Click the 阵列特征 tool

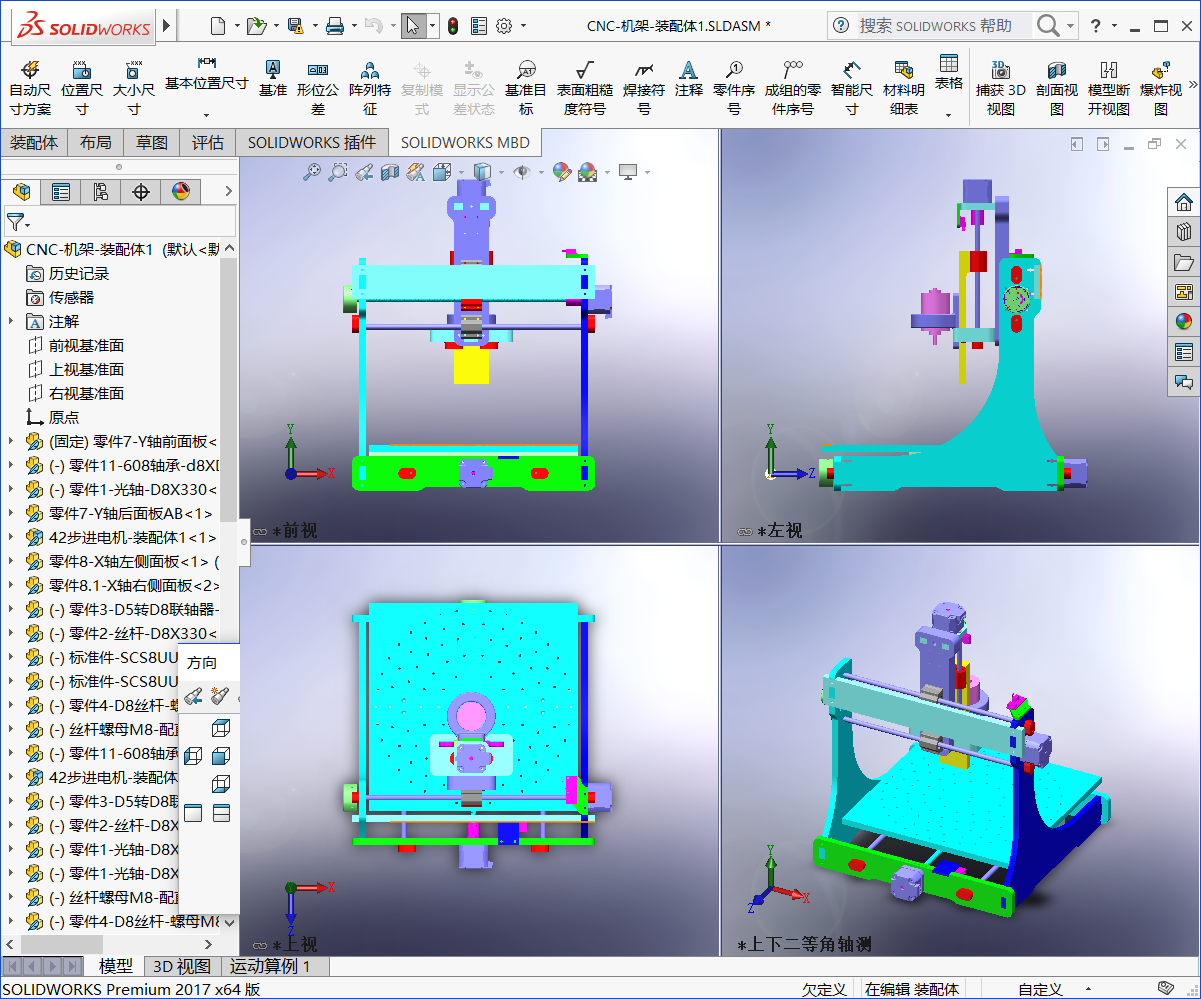(x=370, y=87)
